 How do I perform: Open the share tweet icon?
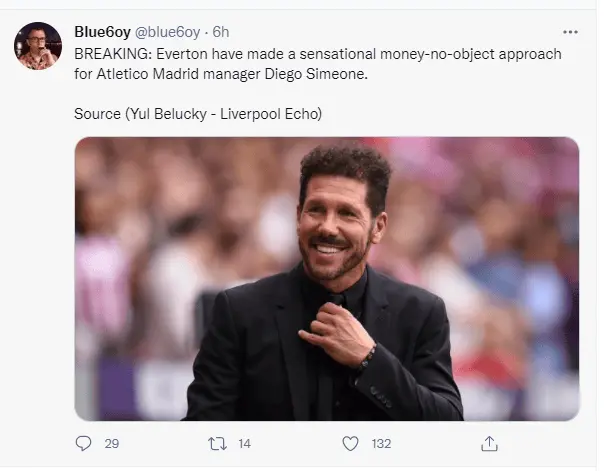pos(489,443)
